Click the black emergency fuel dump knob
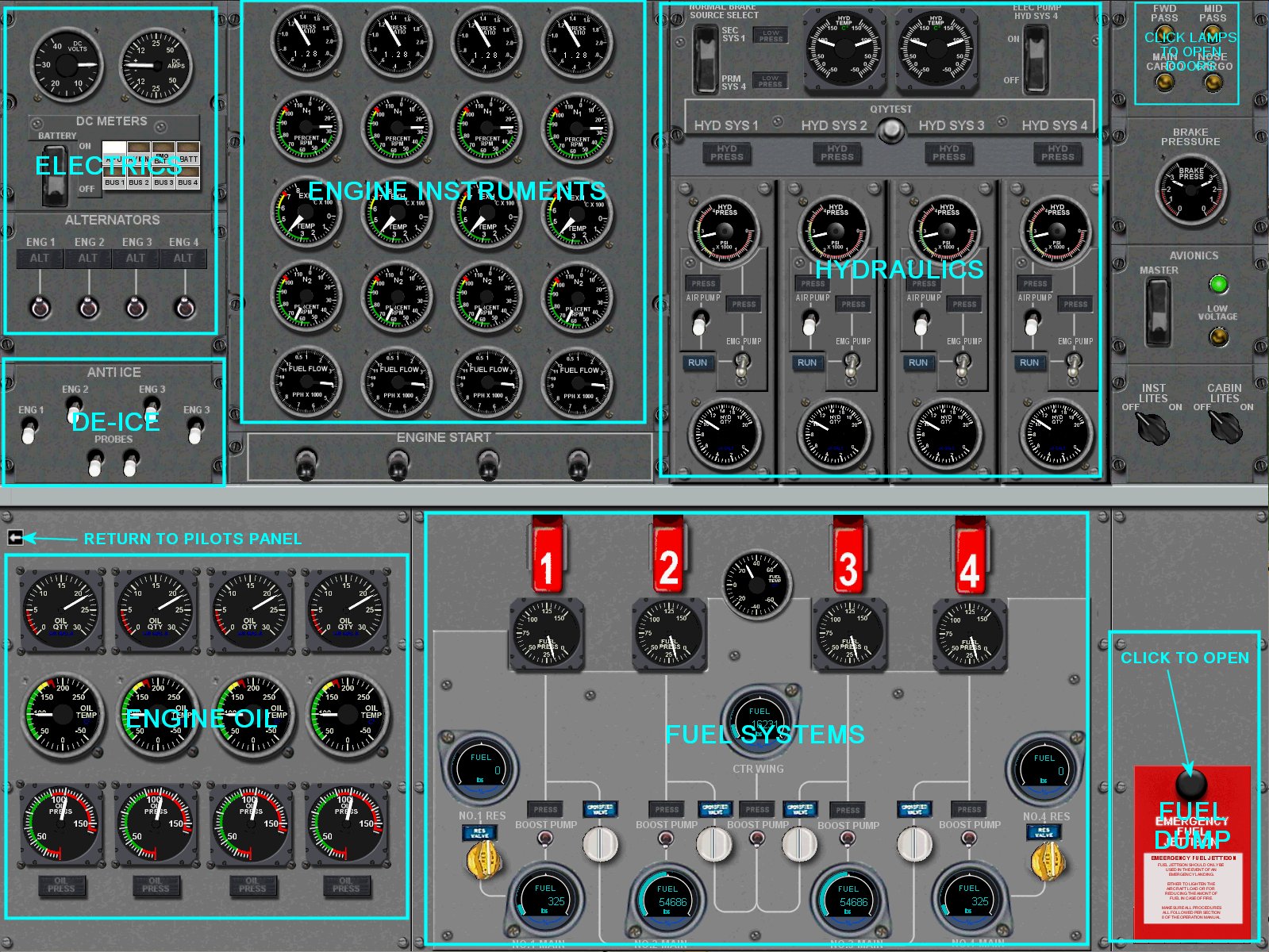The image size is (1269, 952). [x=1190, y=784]
